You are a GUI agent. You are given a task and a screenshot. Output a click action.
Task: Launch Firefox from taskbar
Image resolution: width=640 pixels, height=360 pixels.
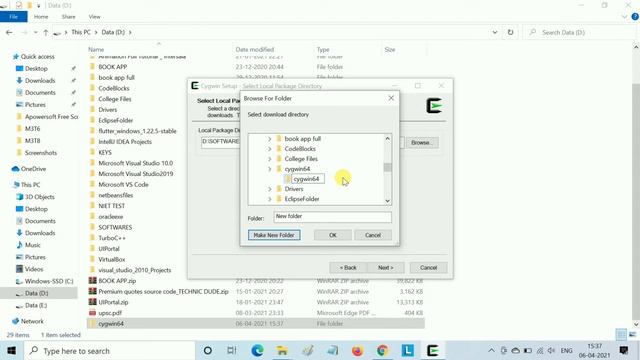pos(357,351)
